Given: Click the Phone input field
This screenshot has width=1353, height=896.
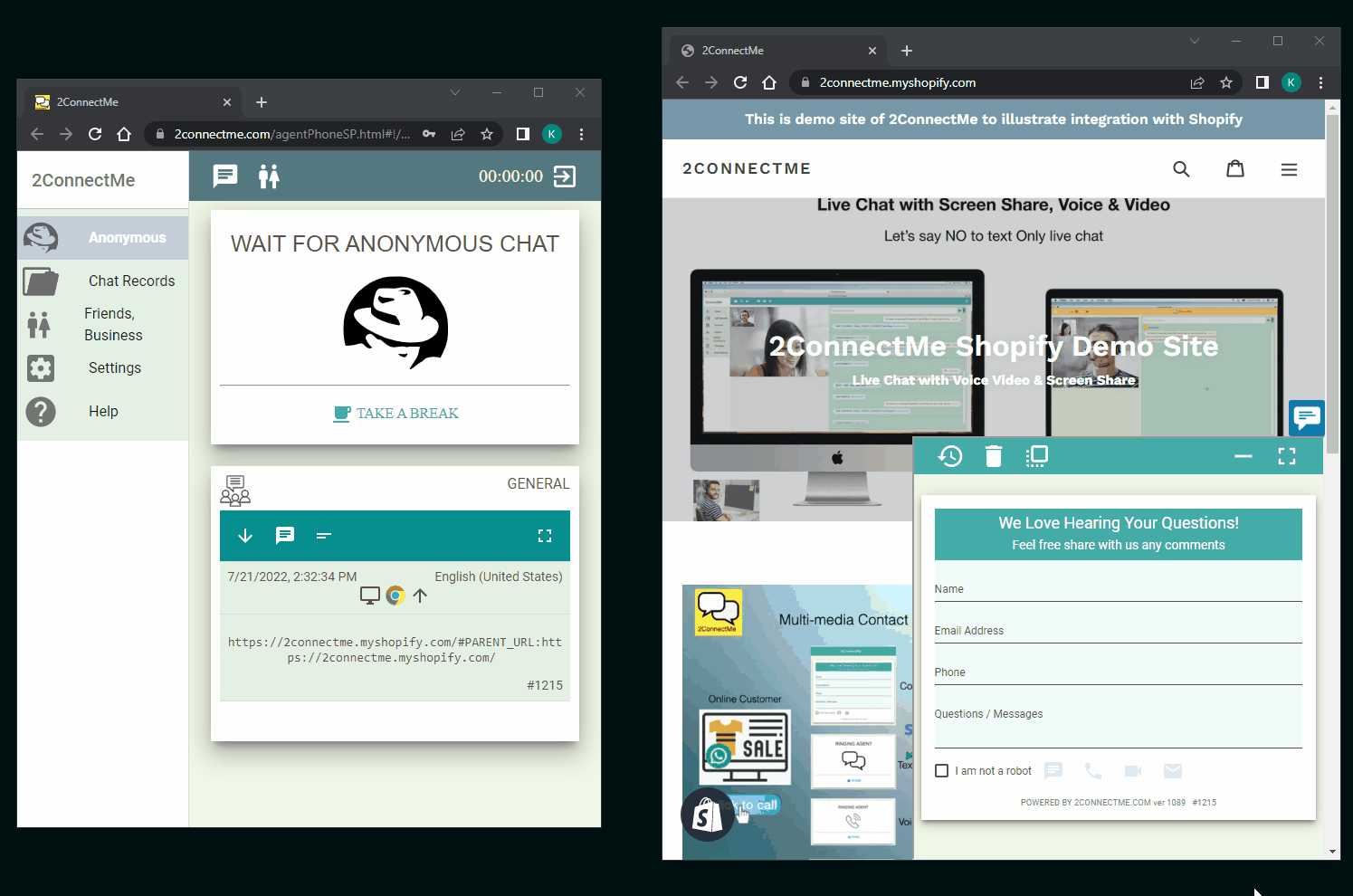Looking at the screenshot, I should (x=1118, y=672).
